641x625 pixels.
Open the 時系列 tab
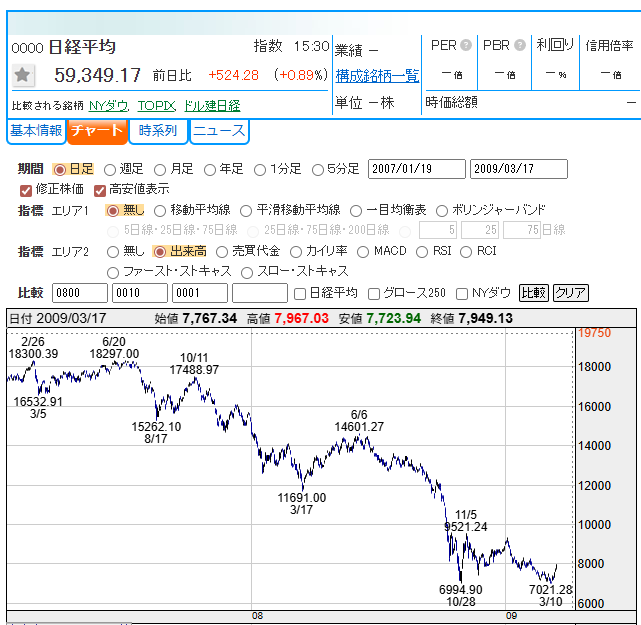[158, 131]
